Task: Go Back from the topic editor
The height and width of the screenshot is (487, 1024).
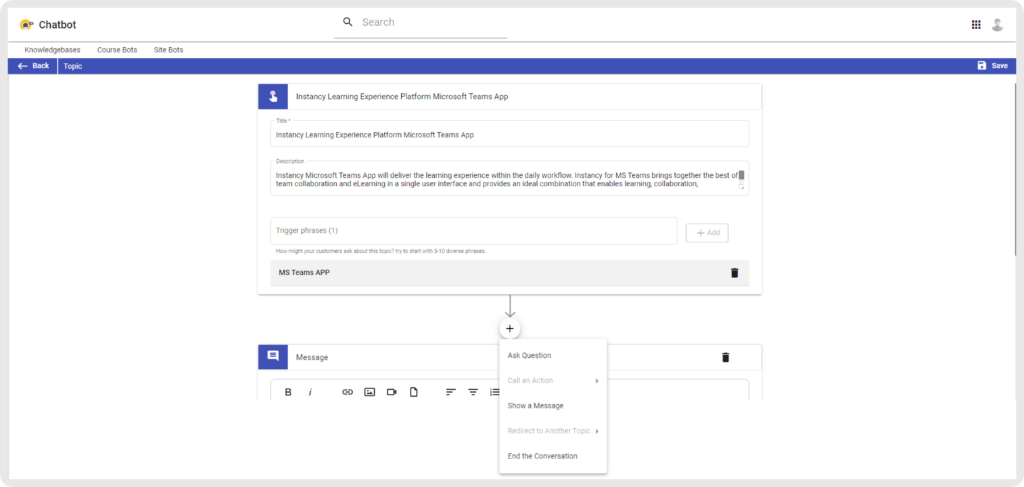Action: point(33,66)
